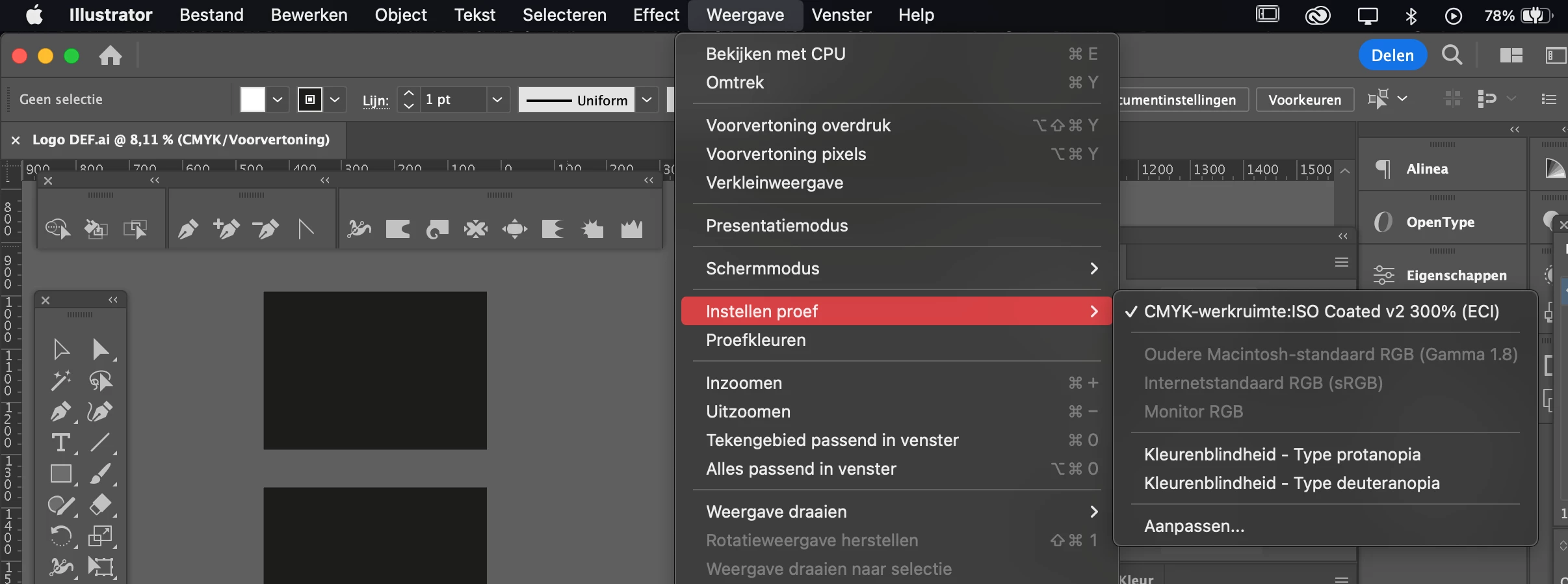Open the arrange documents layout icon
This screenshot has width=1568, height=584.
tap(1511, 56)
